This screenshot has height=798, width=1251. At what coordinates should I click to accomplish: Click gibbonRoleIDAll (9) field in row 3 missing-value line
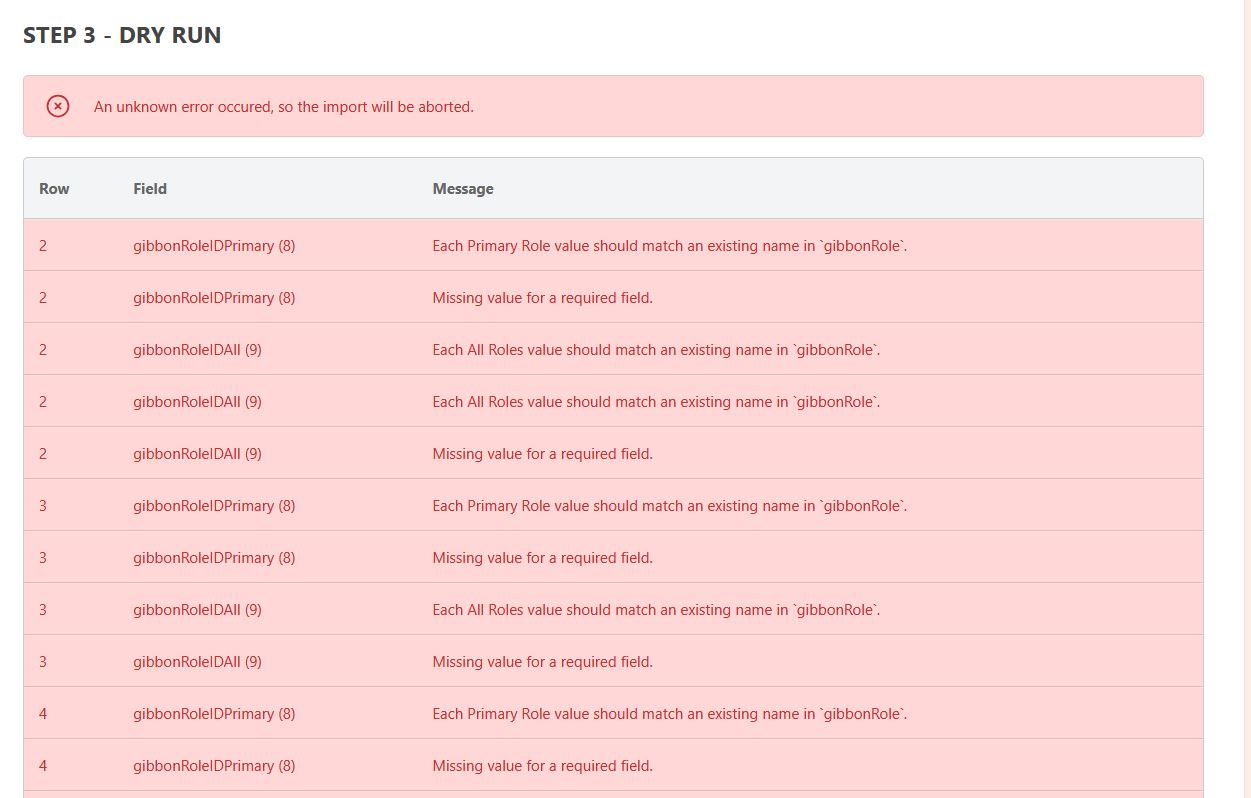197,661
